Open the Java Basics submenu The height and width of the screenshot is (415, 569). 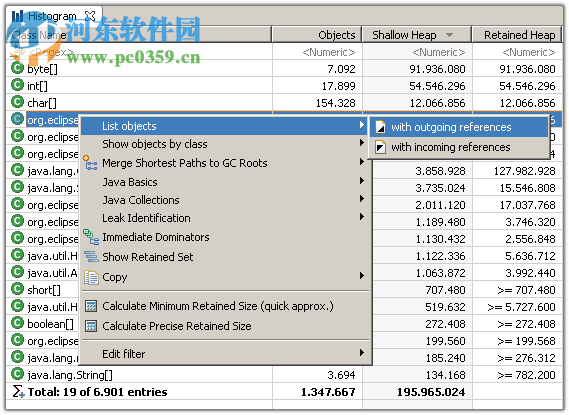point(225,182)
